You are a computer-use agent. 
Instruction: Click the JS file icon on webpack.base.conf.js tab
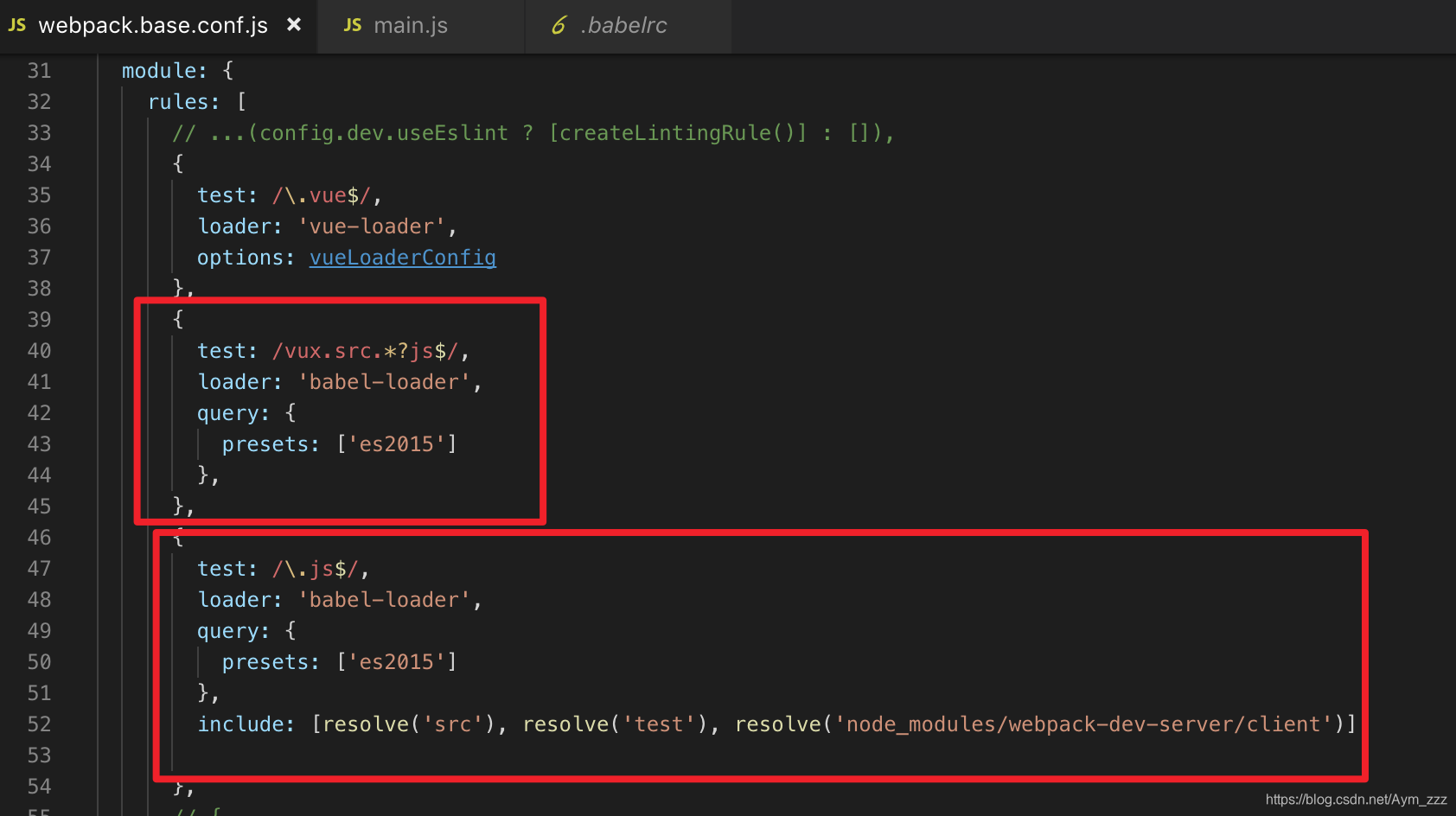[17, 25]
